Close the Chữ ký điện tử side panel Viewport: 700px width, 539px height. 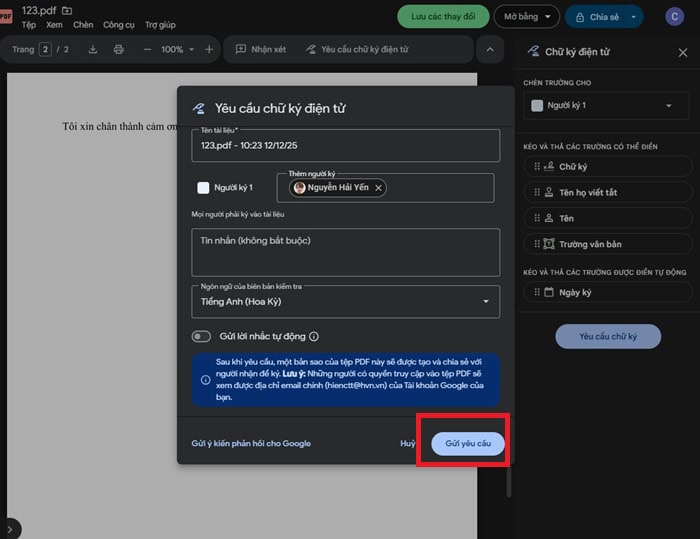pyautogui.click(x=683, y=51)
